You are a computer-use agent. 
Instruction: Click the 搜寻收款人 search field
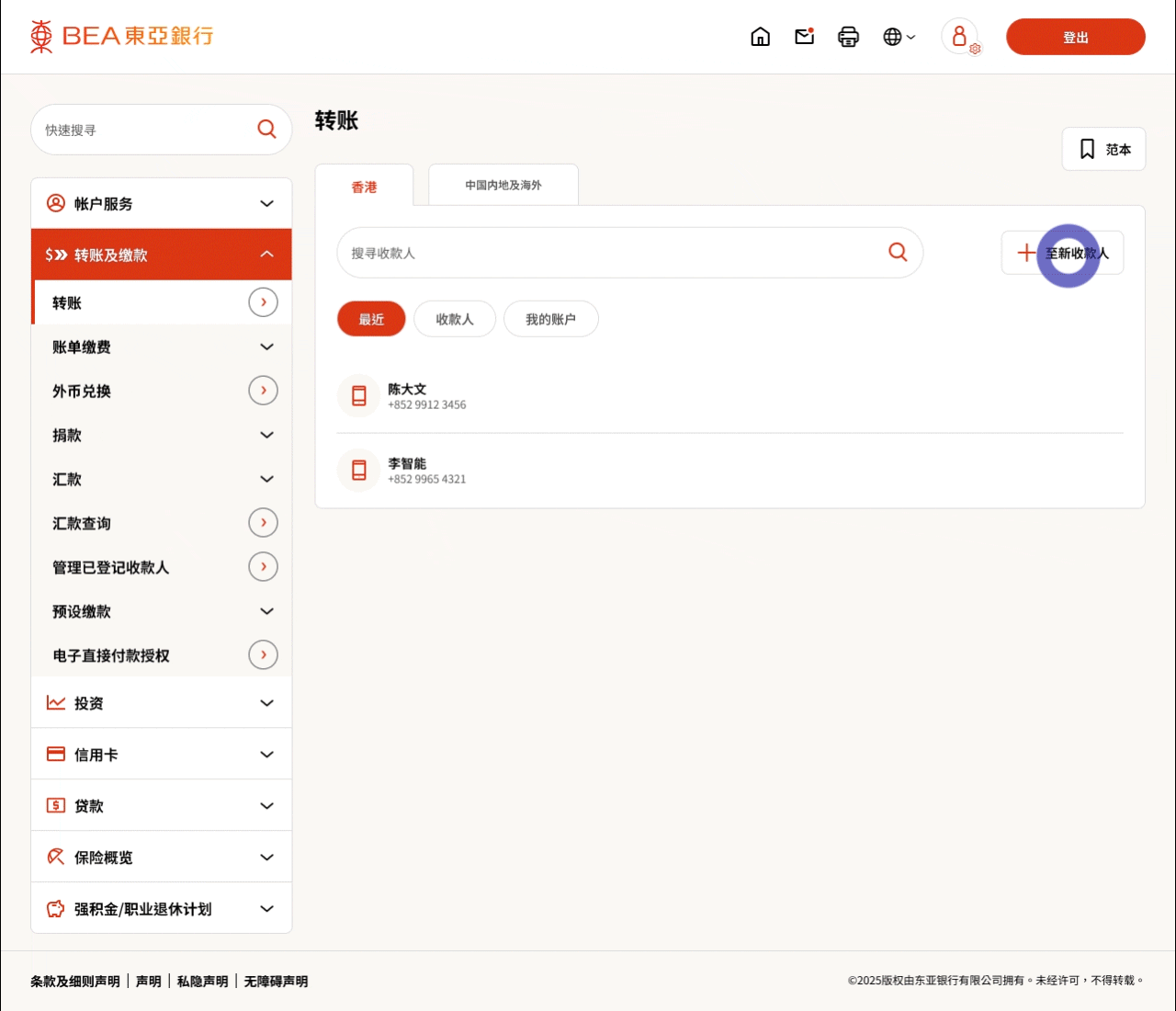coord(606,253)
